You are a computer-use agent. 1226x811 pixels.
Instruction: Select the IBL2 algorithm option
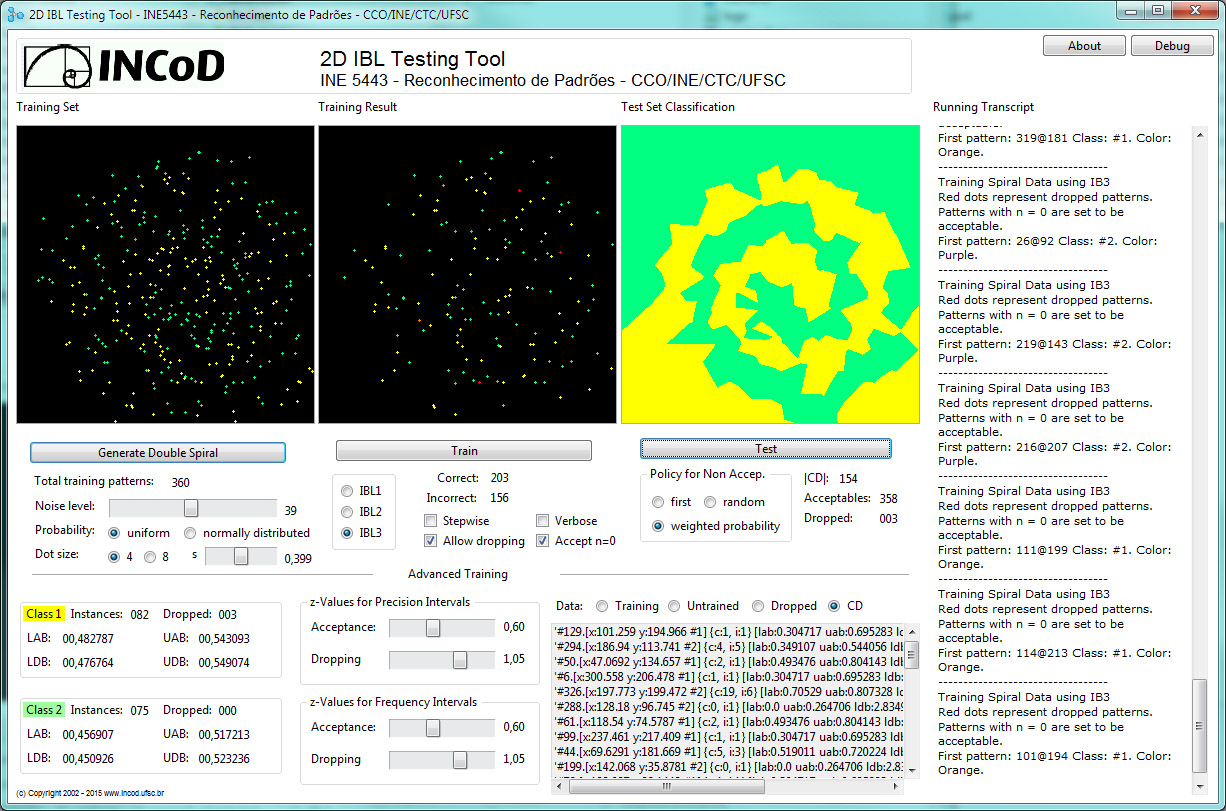(x=347, y=512)
